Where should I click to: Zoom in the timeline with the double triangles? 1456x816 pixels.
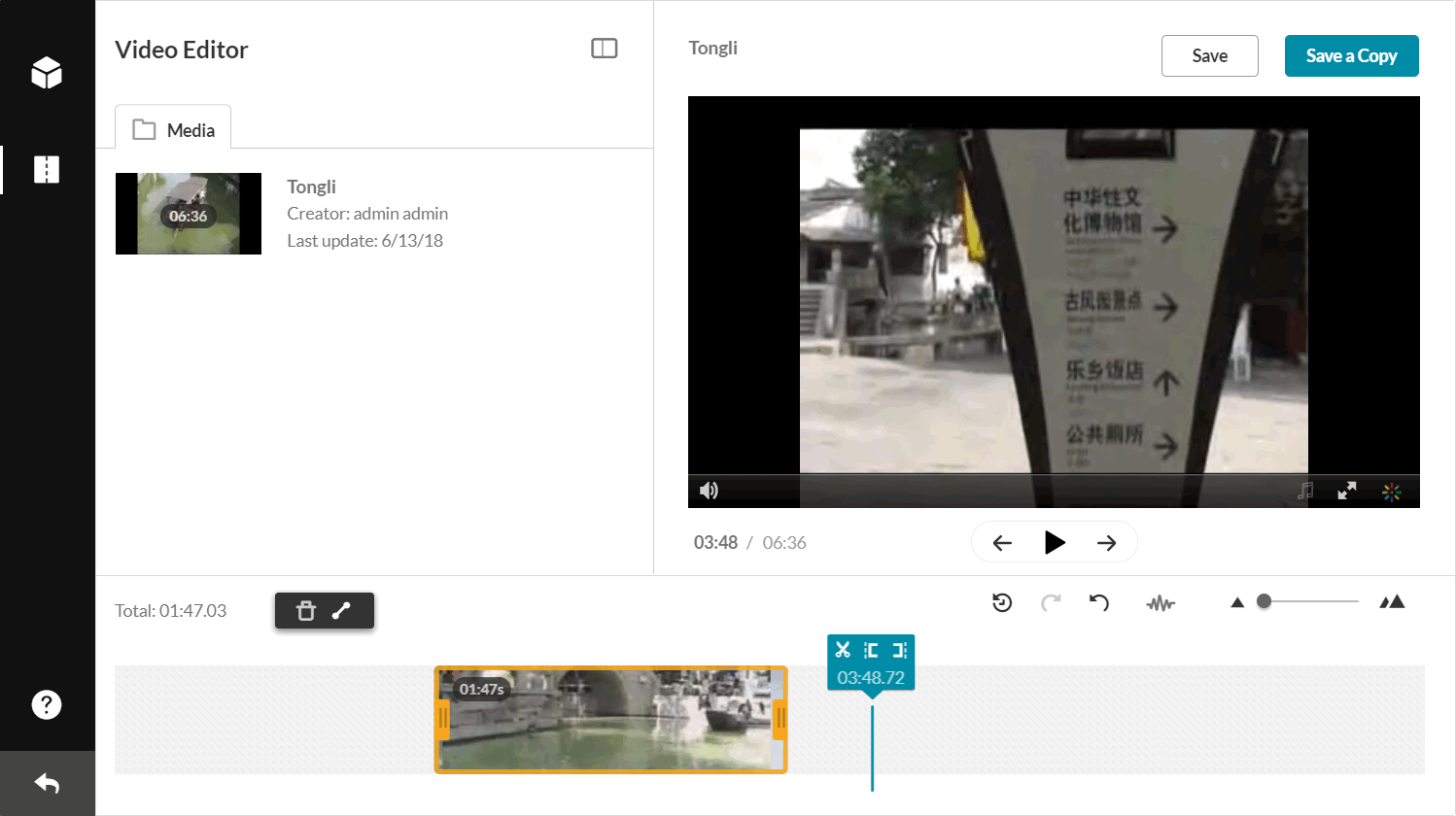tap(1392, 602)
